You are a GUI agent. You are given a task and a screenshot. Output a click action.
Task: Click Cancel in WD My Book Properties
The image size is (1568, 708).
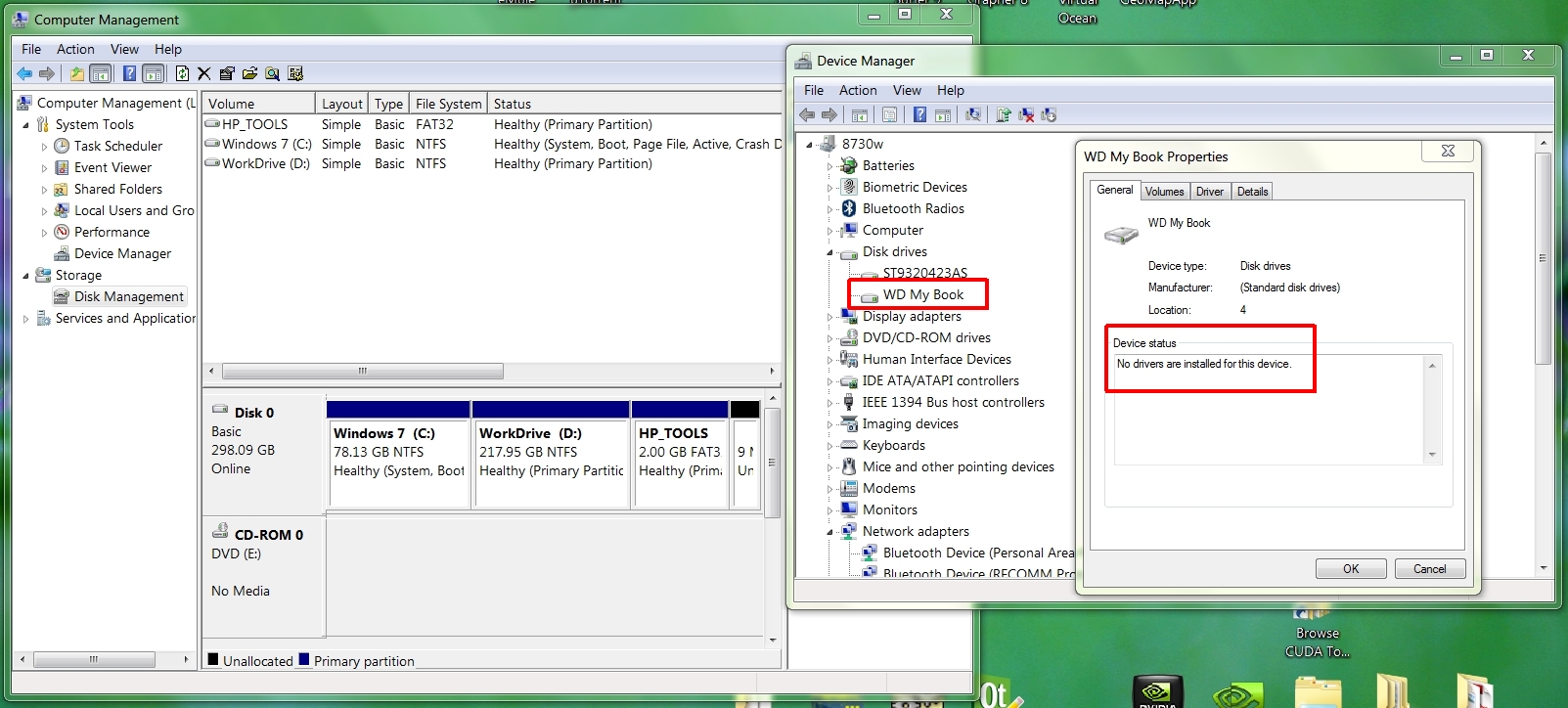click(1429, 569)
